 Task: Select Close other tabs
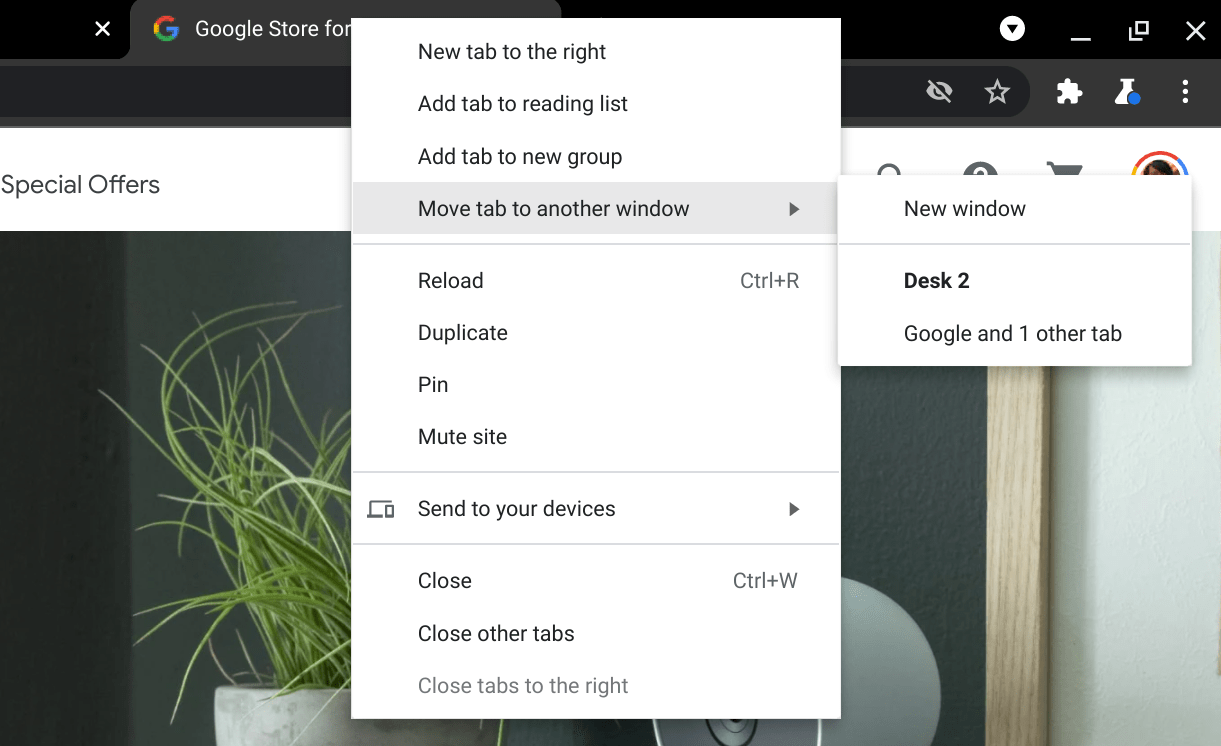click(596, 634)
